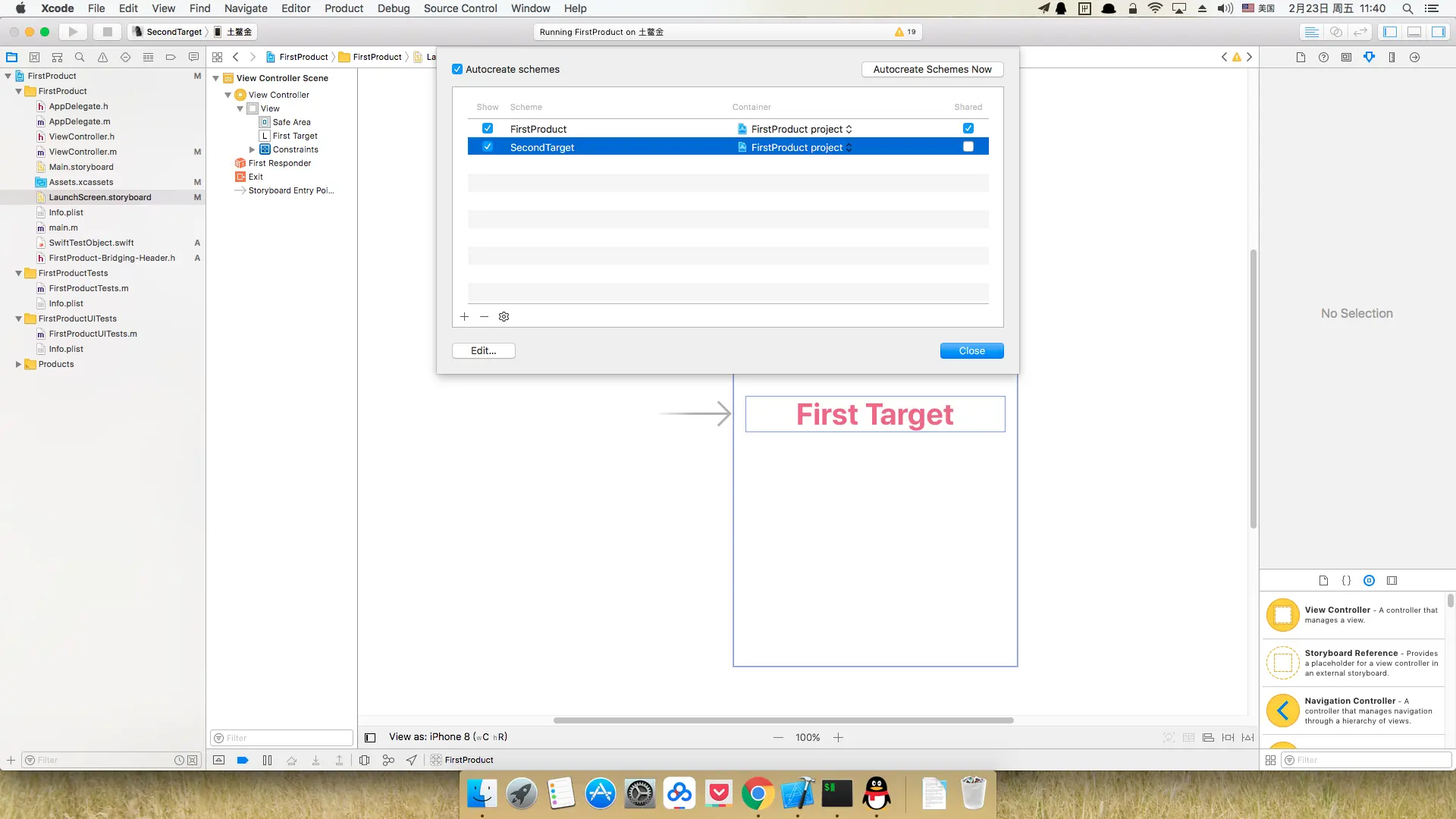Click the gear icon below scheme list
This screenshot has width=1456, height=819.
(x=504, y=317)
